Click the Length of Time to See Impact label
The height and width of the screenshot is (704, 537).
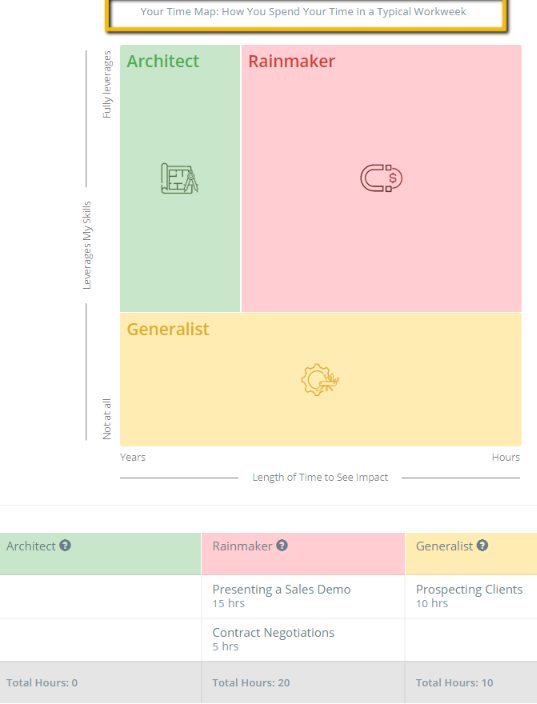(x=320, y=477)
